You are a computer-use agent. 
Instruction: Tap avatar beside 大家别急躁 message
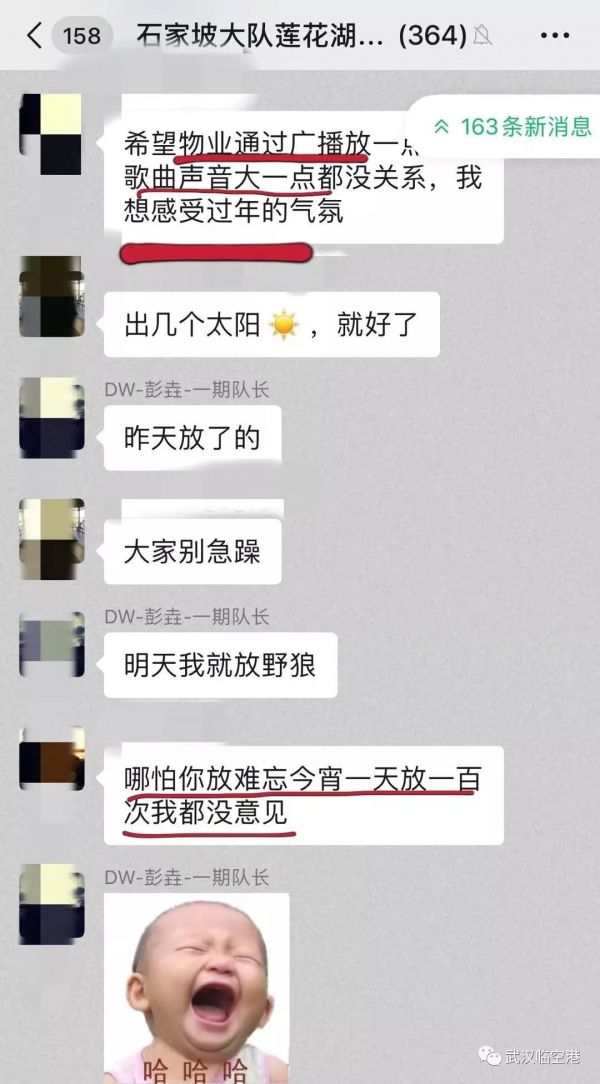tap(51, 539)
